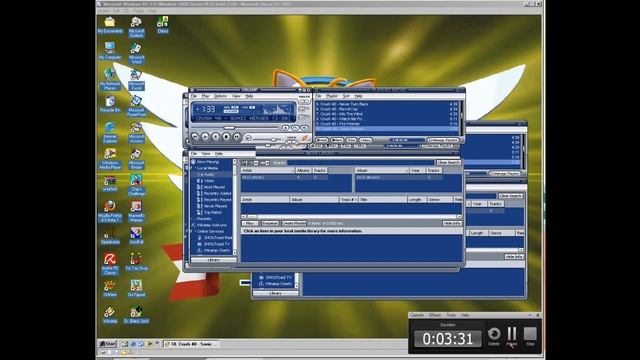Screen dimensions: 640x360
Task: Open Mozilla Firefox desktop icon
Action: pyautogui.click(x=110, y=211)
